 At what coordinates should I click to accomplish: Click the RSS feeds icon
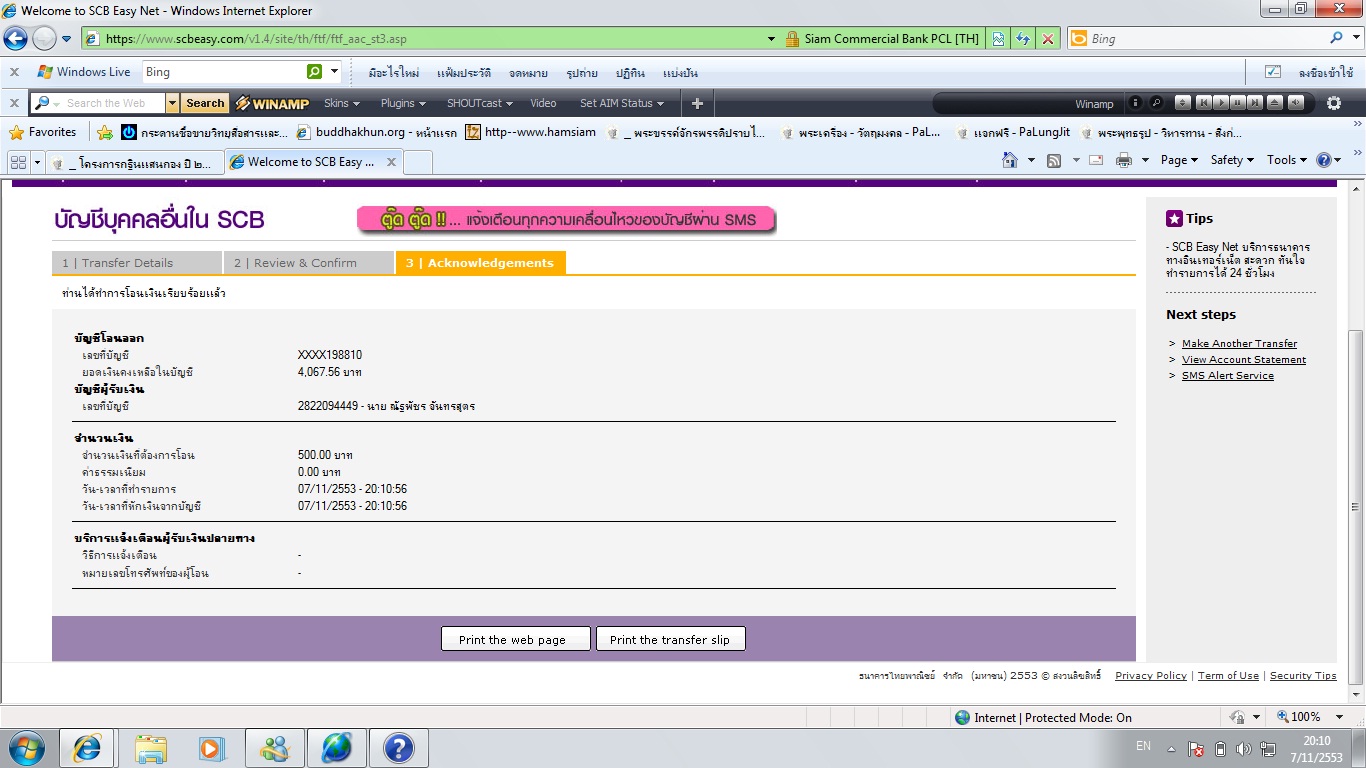click(x=1054, y=160)
